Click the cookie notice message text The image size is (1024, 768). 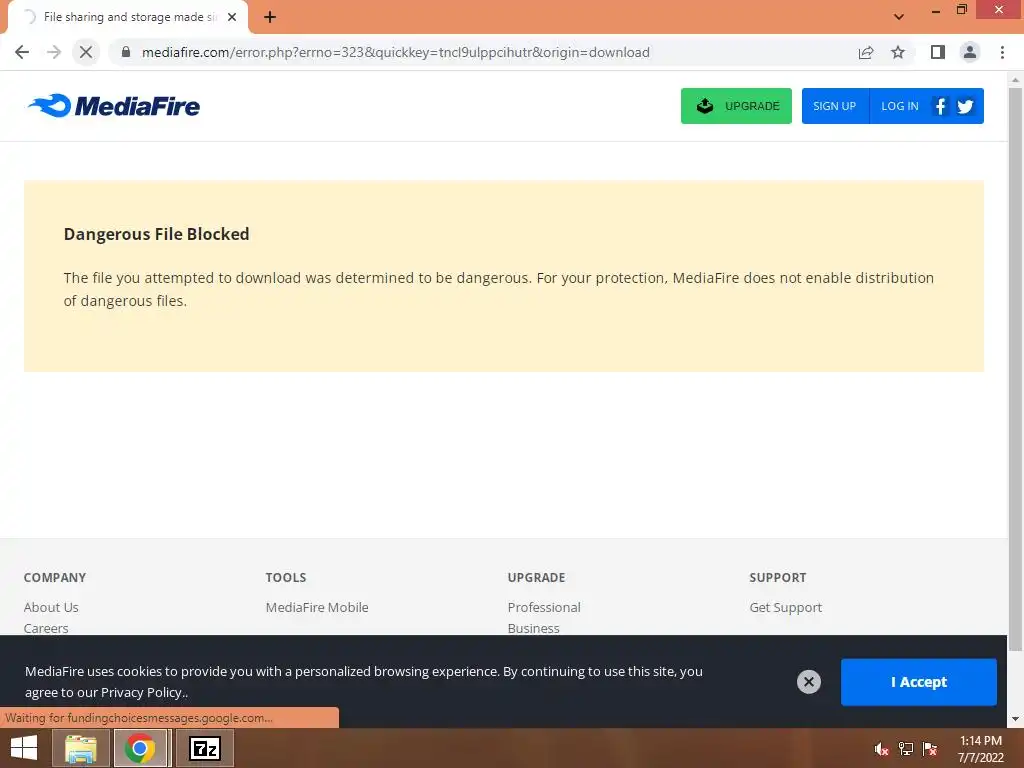coord(364,682)
